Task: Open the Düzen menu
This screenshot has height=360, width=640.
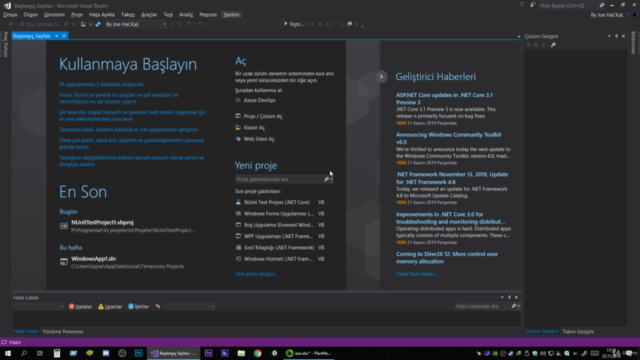Action: (x=31, y=15)
